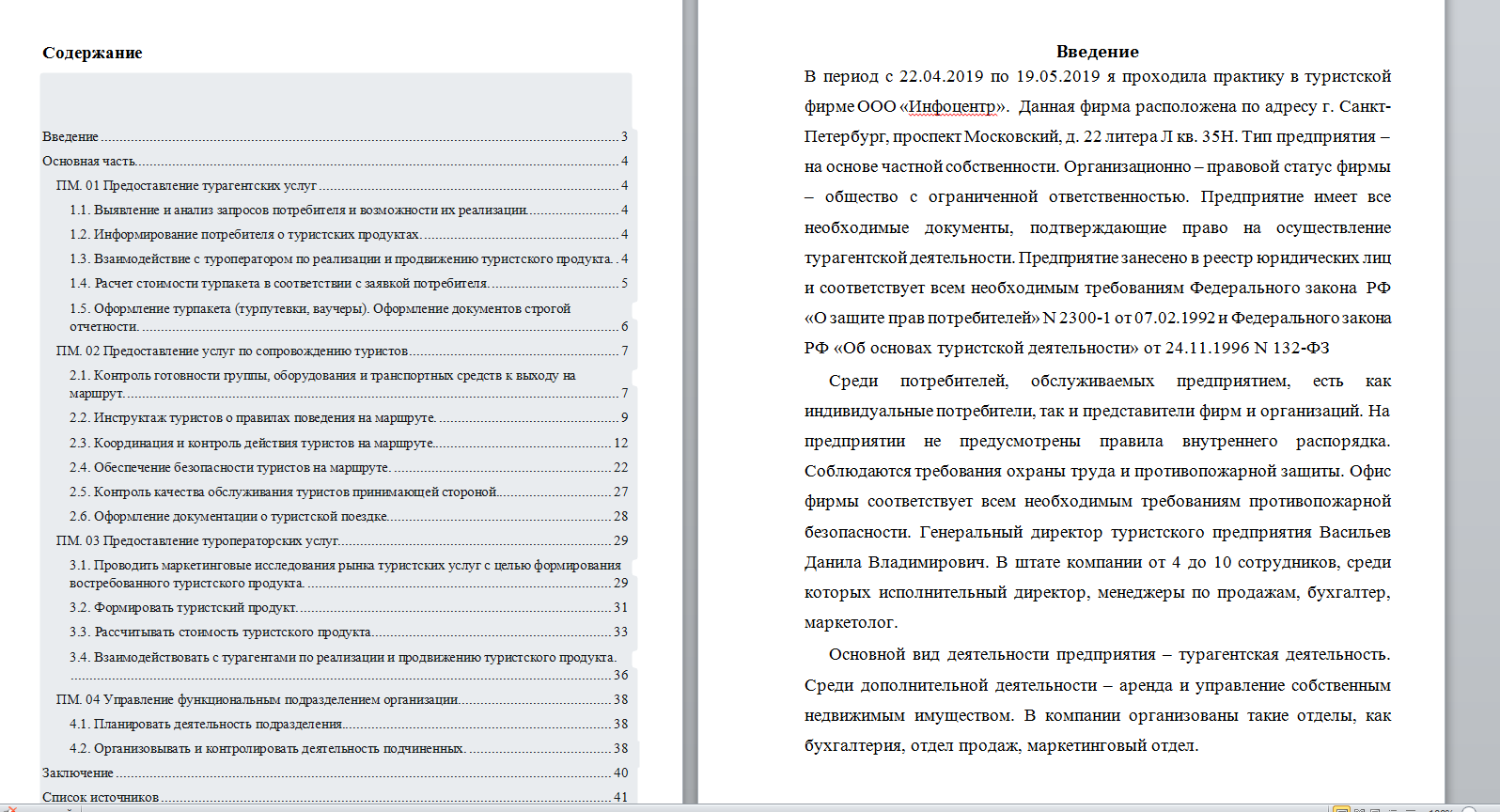
Task: Click the 'Содержание' heading
Action: [92, 54]
